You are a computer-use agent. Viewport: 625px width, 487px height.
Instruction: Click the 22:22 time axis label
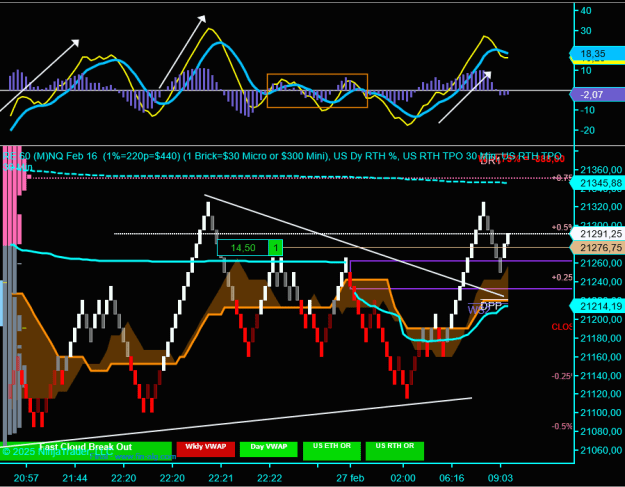click(269, 477)
